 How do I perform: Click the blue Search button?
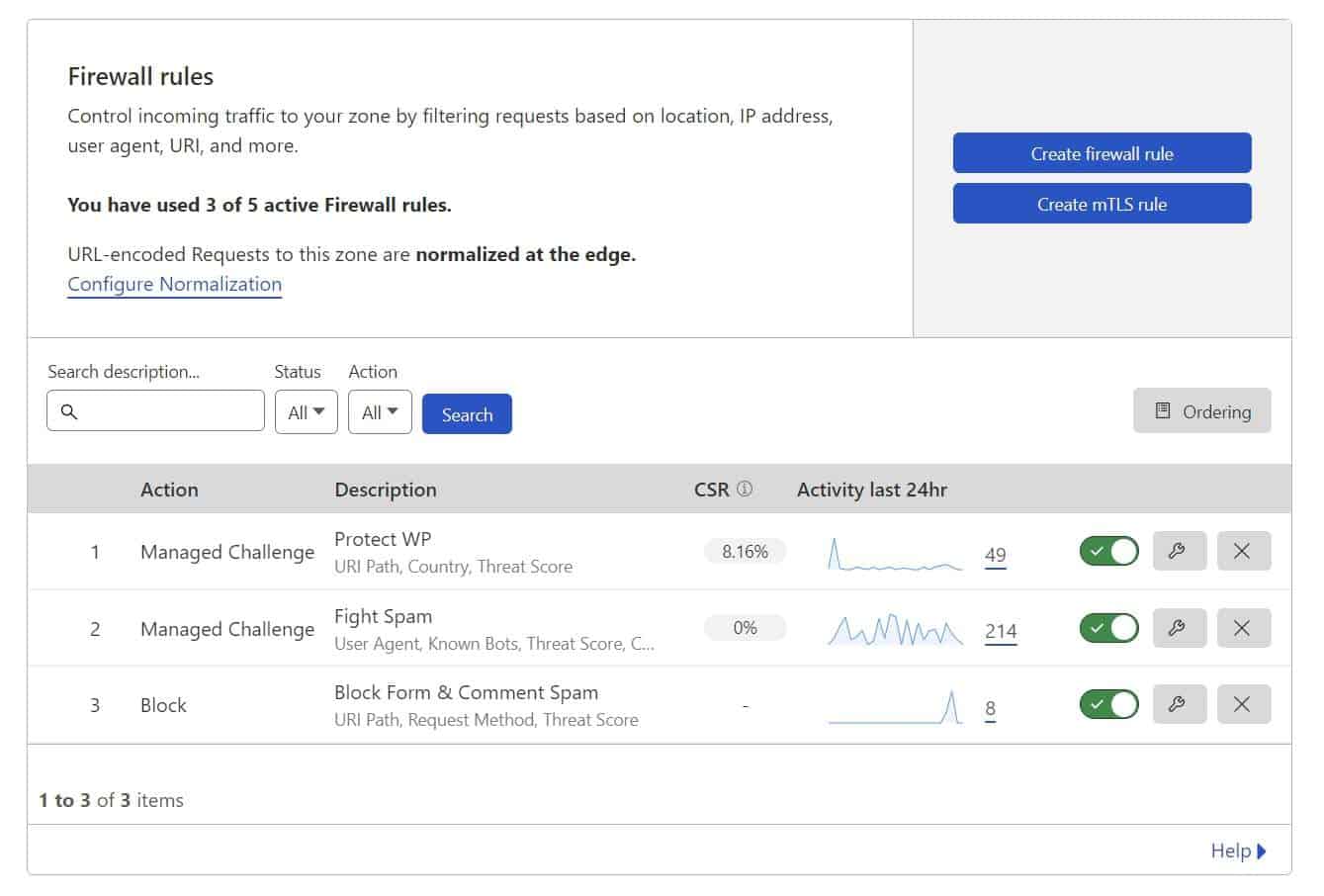(467, 414)
